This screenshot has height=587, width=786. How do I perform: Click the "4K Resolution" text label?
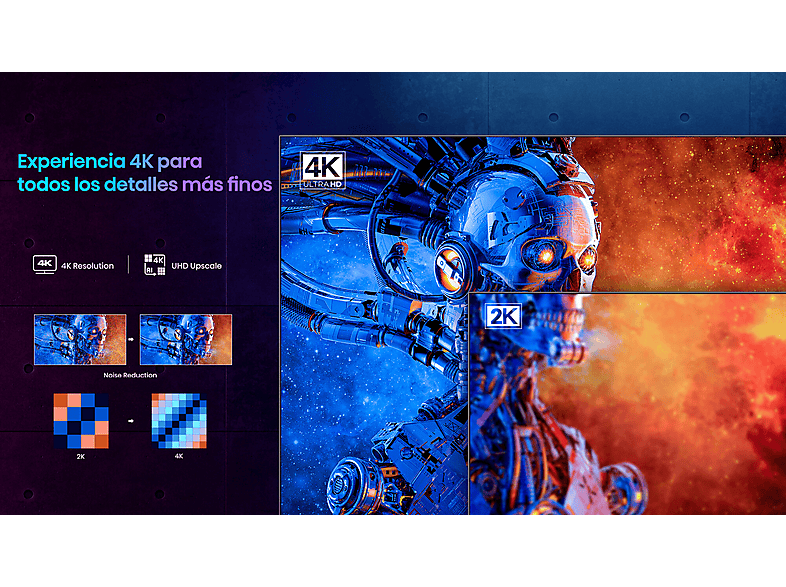pos(88,266)
